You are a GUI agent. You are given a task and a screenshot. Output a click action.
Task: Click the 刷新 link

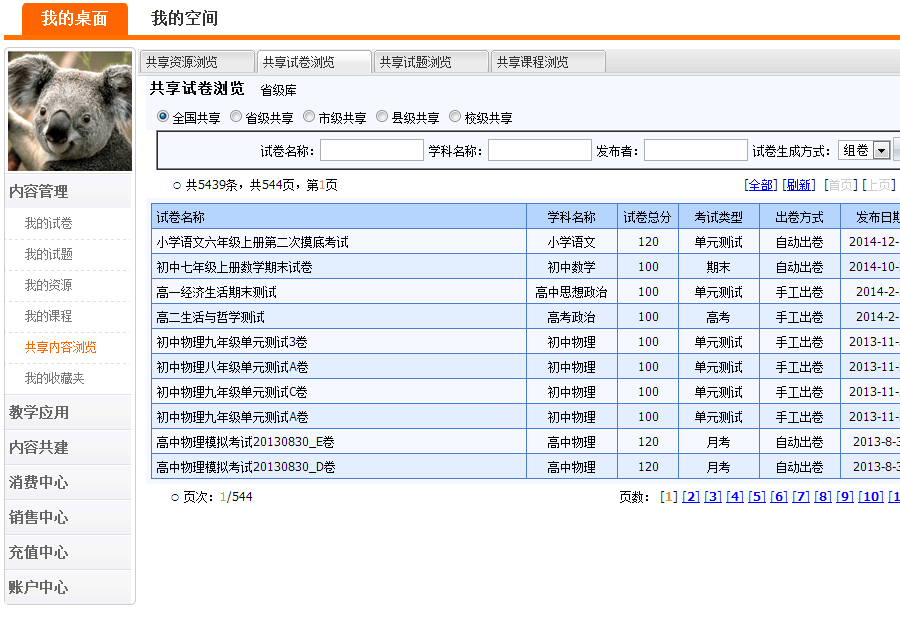pyautogui.click(x=798, y=185)
